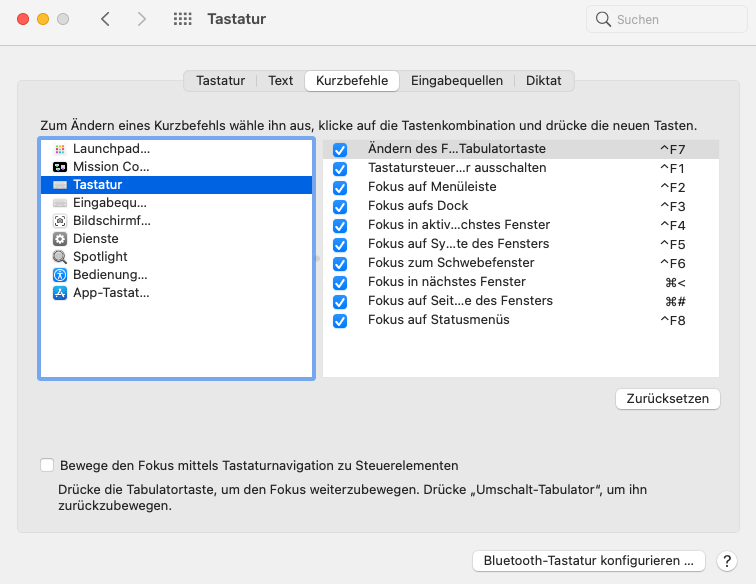
Task: Select the App-Tastaturkurzbefehle icon
Action: (x=60, y=293)
